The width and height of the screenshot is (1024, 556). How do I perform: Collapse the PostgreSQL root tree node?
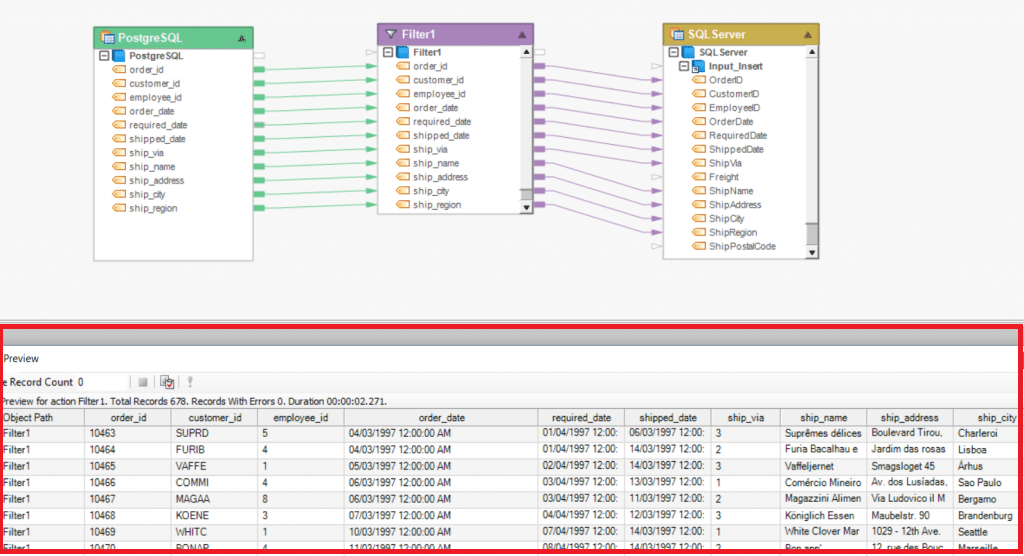tap(104, 56)
